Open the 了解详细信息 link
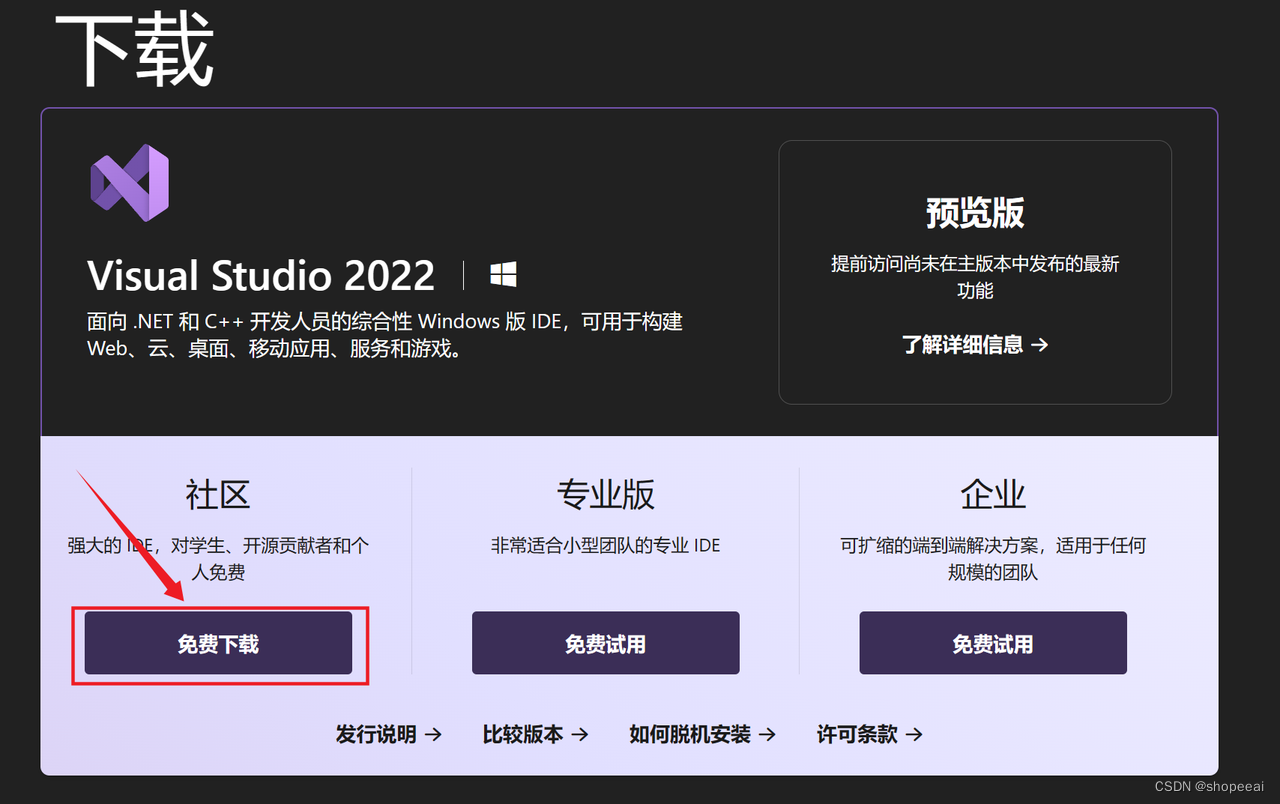Viewport: 1280px width, 804px height. (x=965, y=344)
